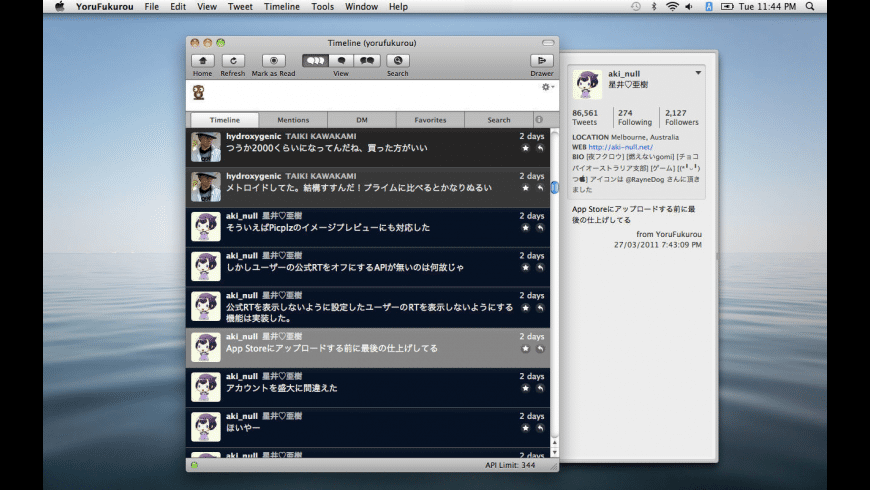The image size is (870, 490).
Task: Open the Timeline menu in menu bar
Action: [x=281, y=7]
